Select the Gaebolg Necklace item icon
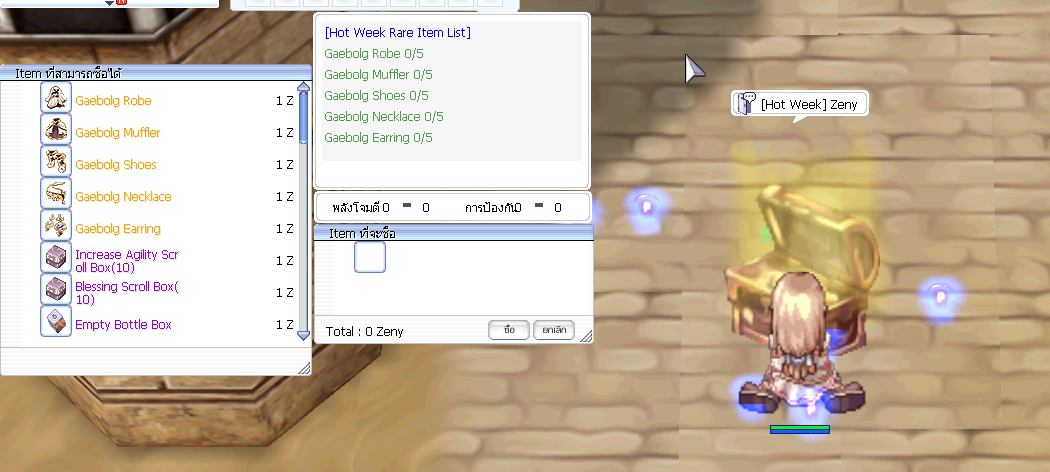Image resolution: width=1050 pixels, height=472 pixels. coord(56,195)
